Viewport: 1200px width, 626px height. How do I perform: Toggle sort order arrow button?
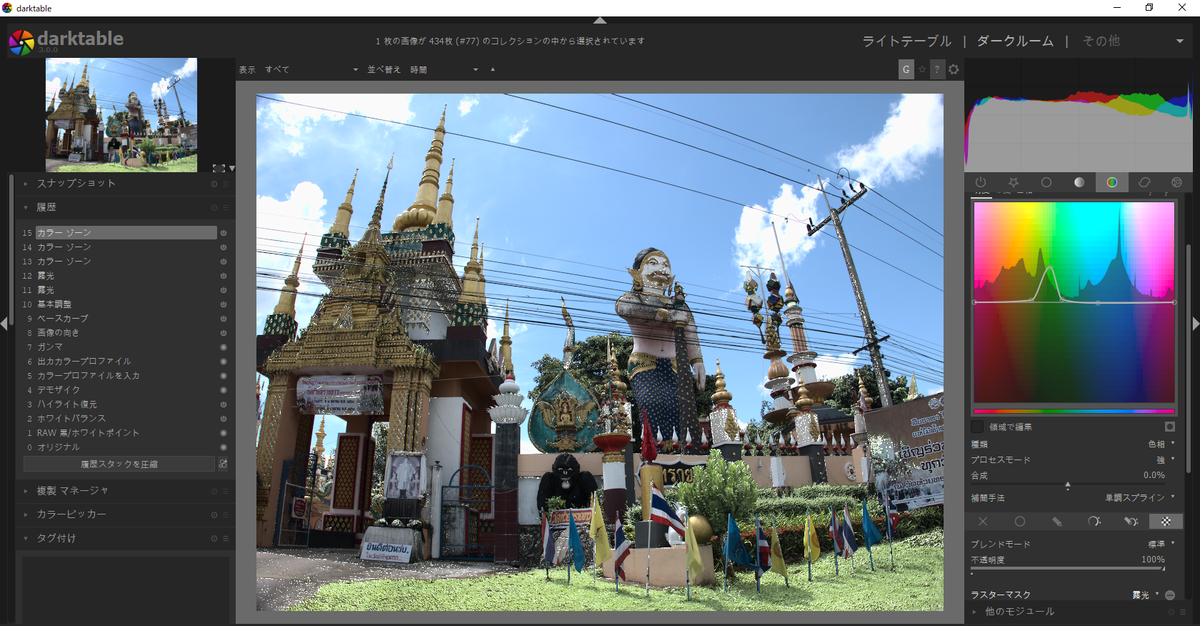492,70
